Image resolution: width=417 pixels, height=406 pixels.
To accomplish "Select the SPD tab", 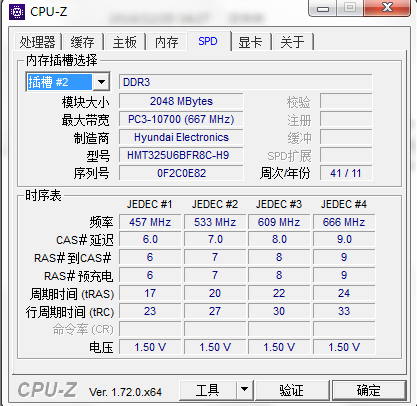I will tap(208, 41).
